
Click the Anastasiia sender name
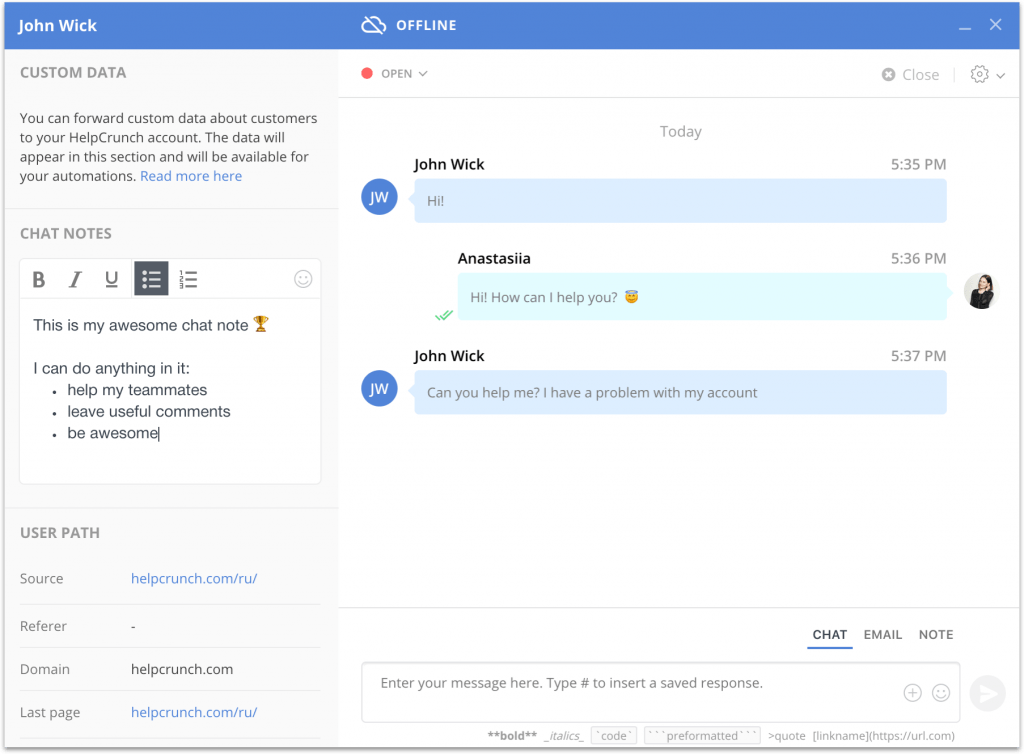(x=494, y=259)
